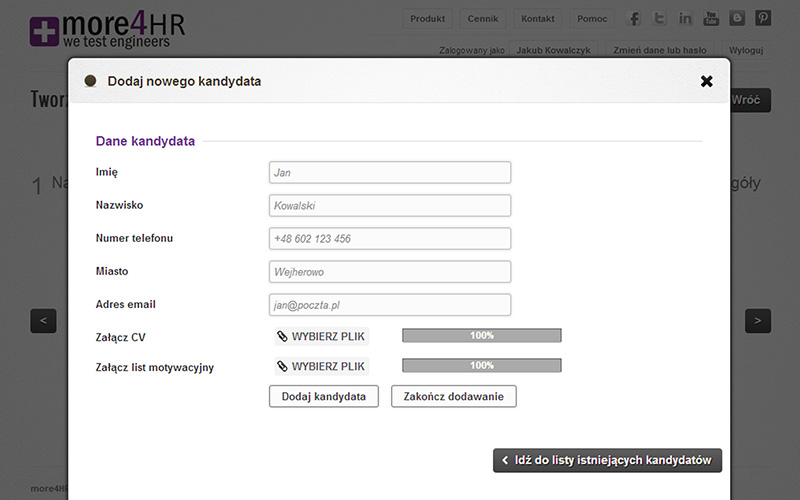The height and width of the screenshot is (500, 800).
Task: Click the Imię input field
Action: 390,172
